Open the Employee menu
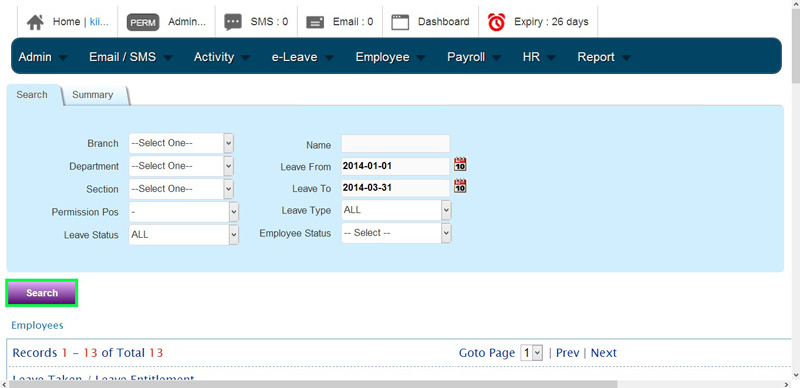Image resolution: width=800 pixels, height=388 pixels. (390, 57)
